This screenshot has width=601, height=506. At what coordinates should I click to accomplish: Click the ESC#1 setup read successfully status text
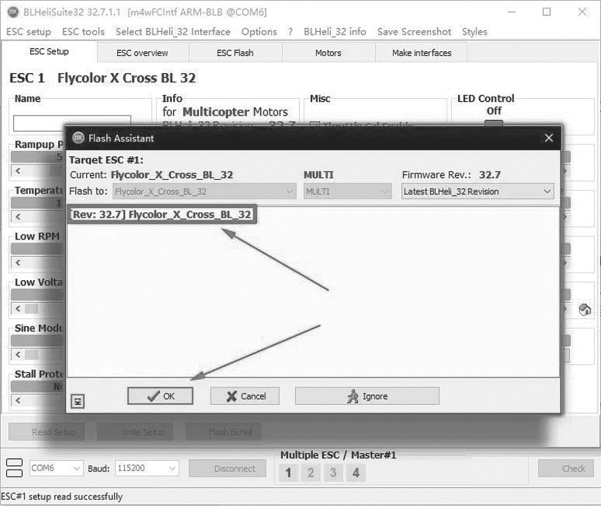tap(62, 497)
